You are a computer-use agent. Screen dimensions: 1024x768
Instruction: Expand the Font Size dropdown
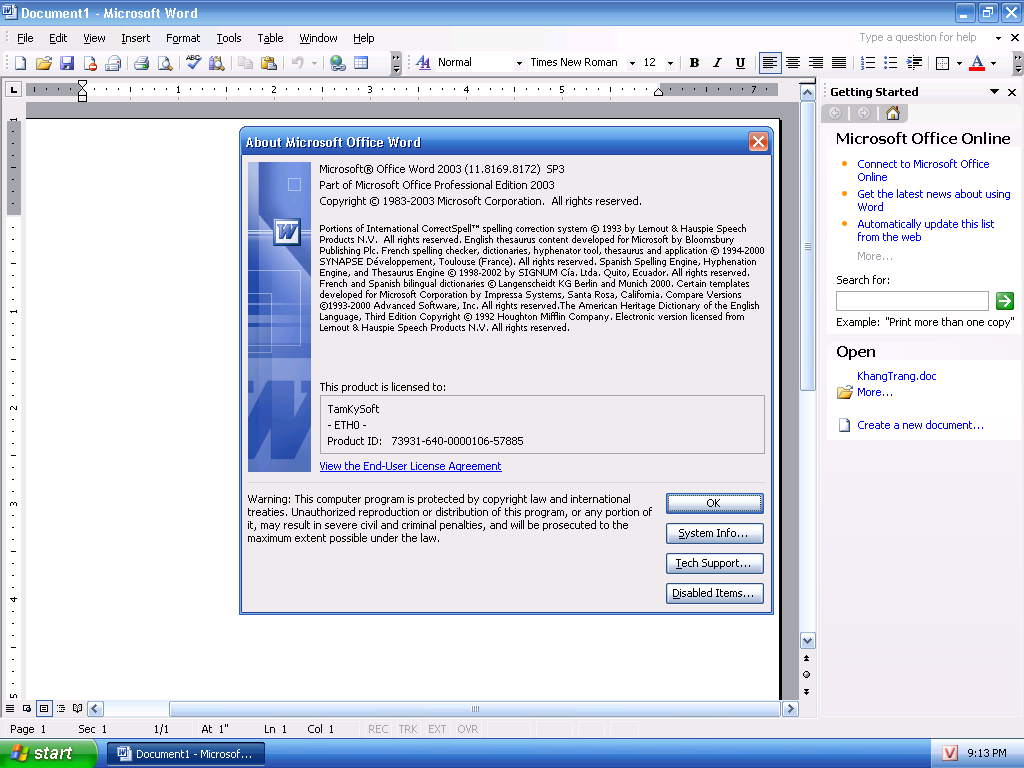pos(670,63)
